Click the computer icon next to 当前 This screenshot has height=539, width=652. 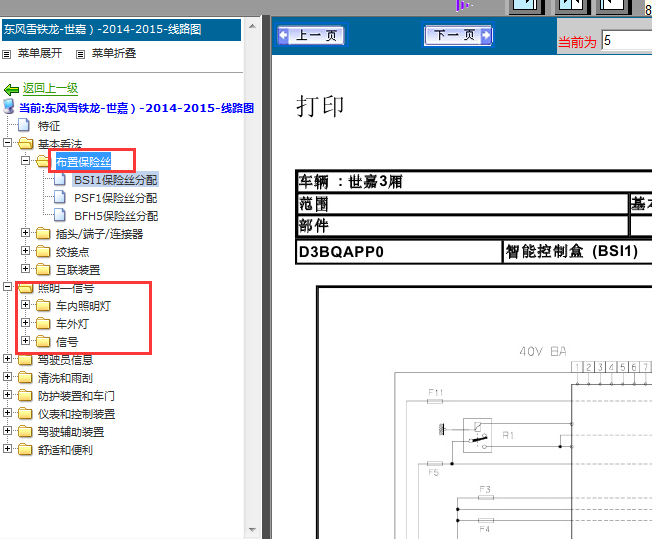click(x=9, y=106)
